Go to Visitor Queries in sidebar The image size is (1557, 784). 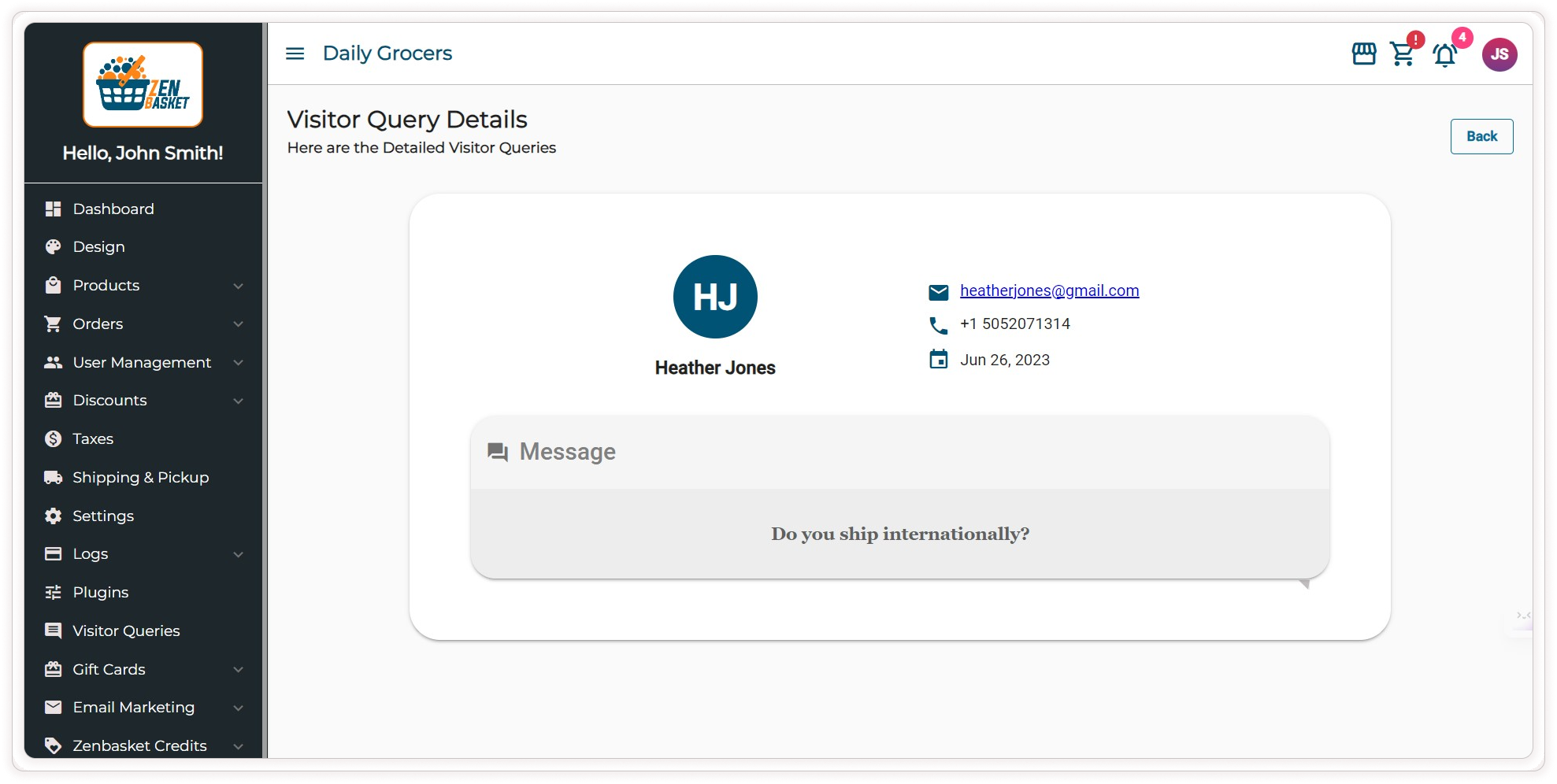[126, 631]
